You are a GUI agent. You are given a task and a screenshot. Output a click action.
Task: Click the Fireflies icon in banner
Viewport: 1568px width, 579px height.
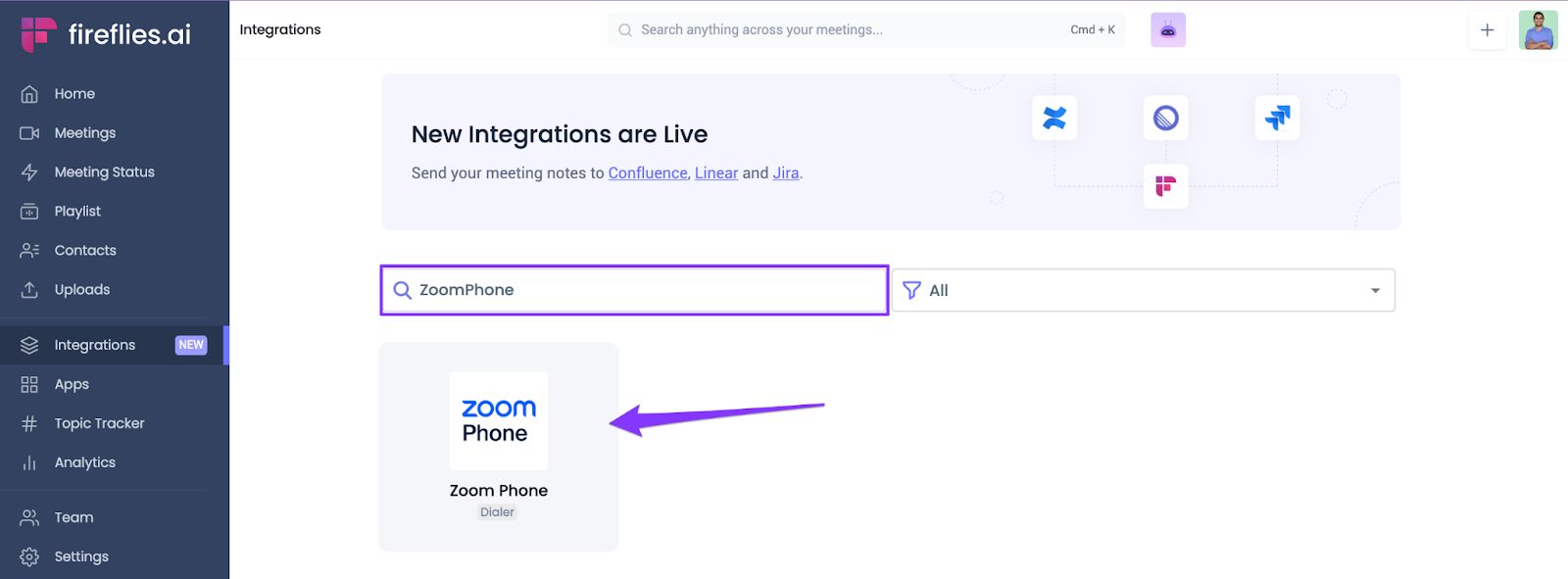click(1165, 186)
